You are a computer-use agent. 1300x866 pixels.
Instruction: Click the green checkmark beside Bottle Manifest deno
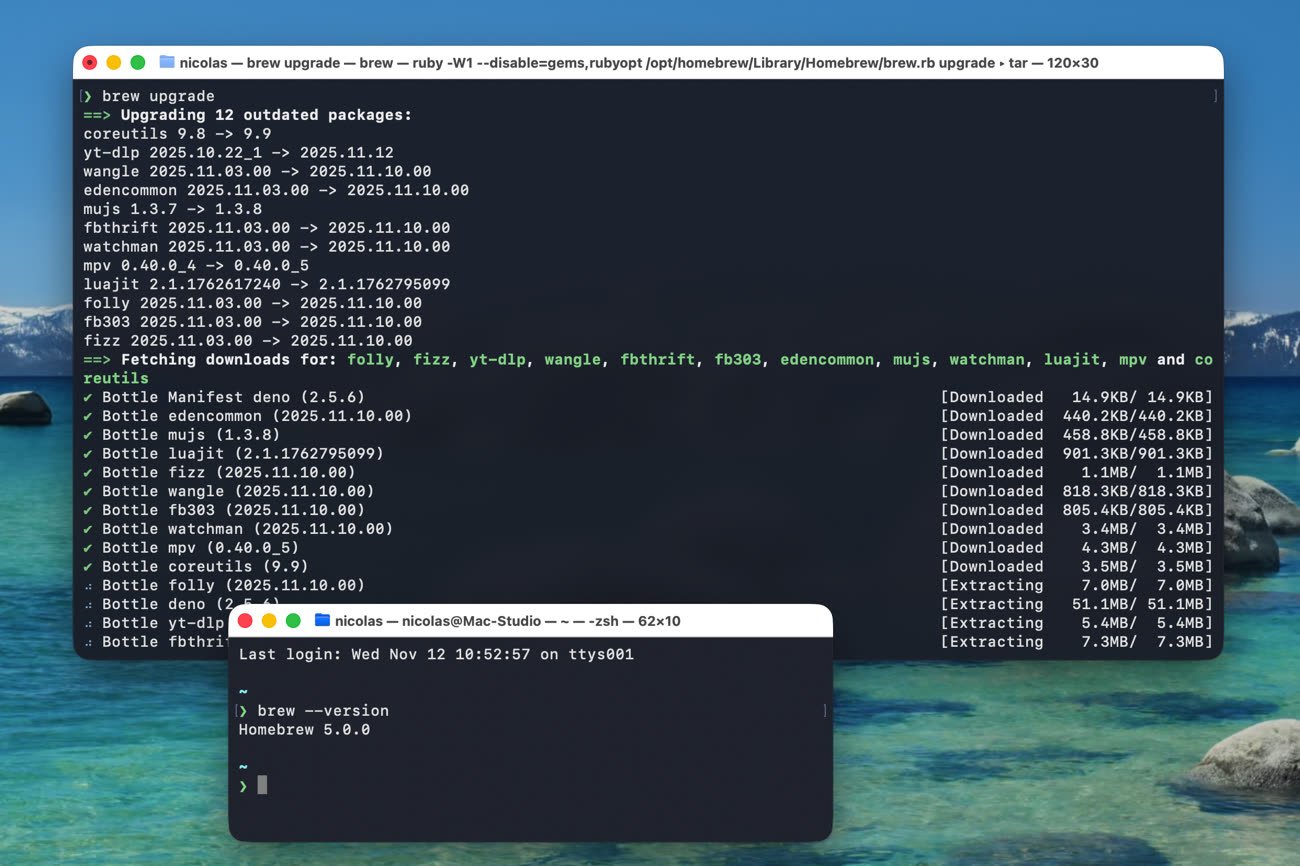point(89,397)
